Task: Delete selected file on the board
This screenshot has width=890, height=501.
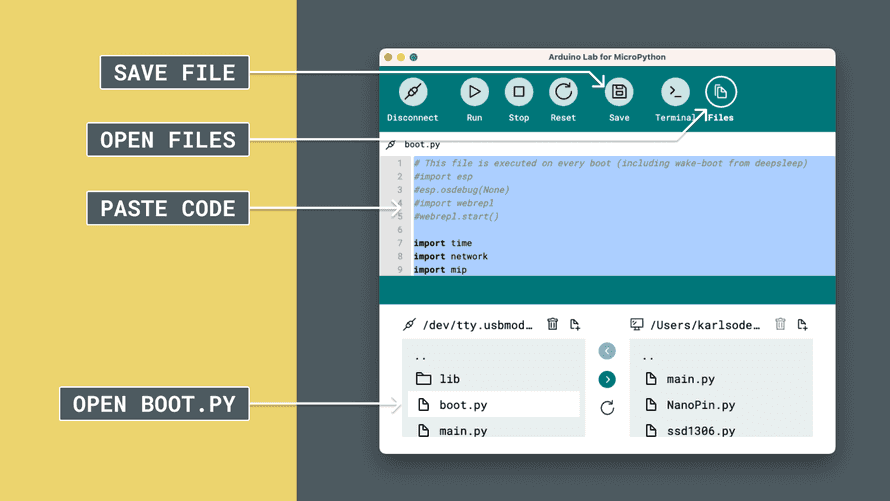Action: click(553, 324)
